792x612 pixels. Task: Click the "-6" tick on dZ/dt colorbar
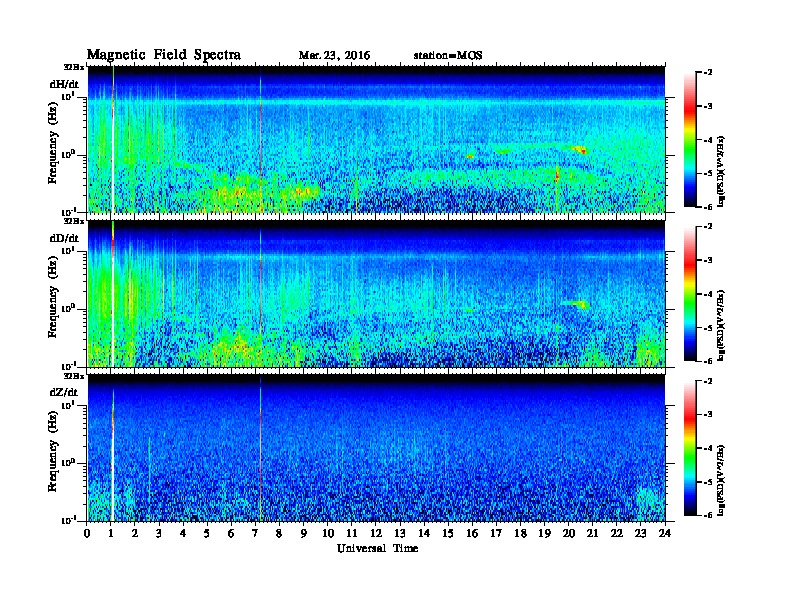click(708, 515)
